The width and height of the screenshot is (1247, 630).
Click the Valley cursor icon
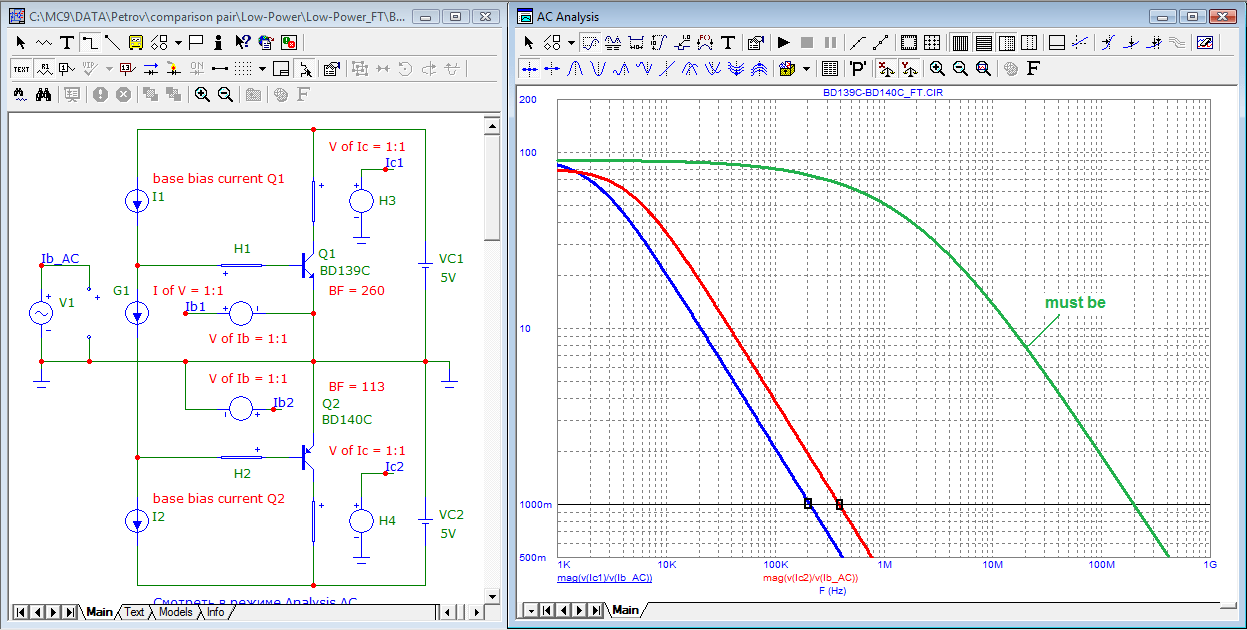pyautogui.click(x=597, y=68)
